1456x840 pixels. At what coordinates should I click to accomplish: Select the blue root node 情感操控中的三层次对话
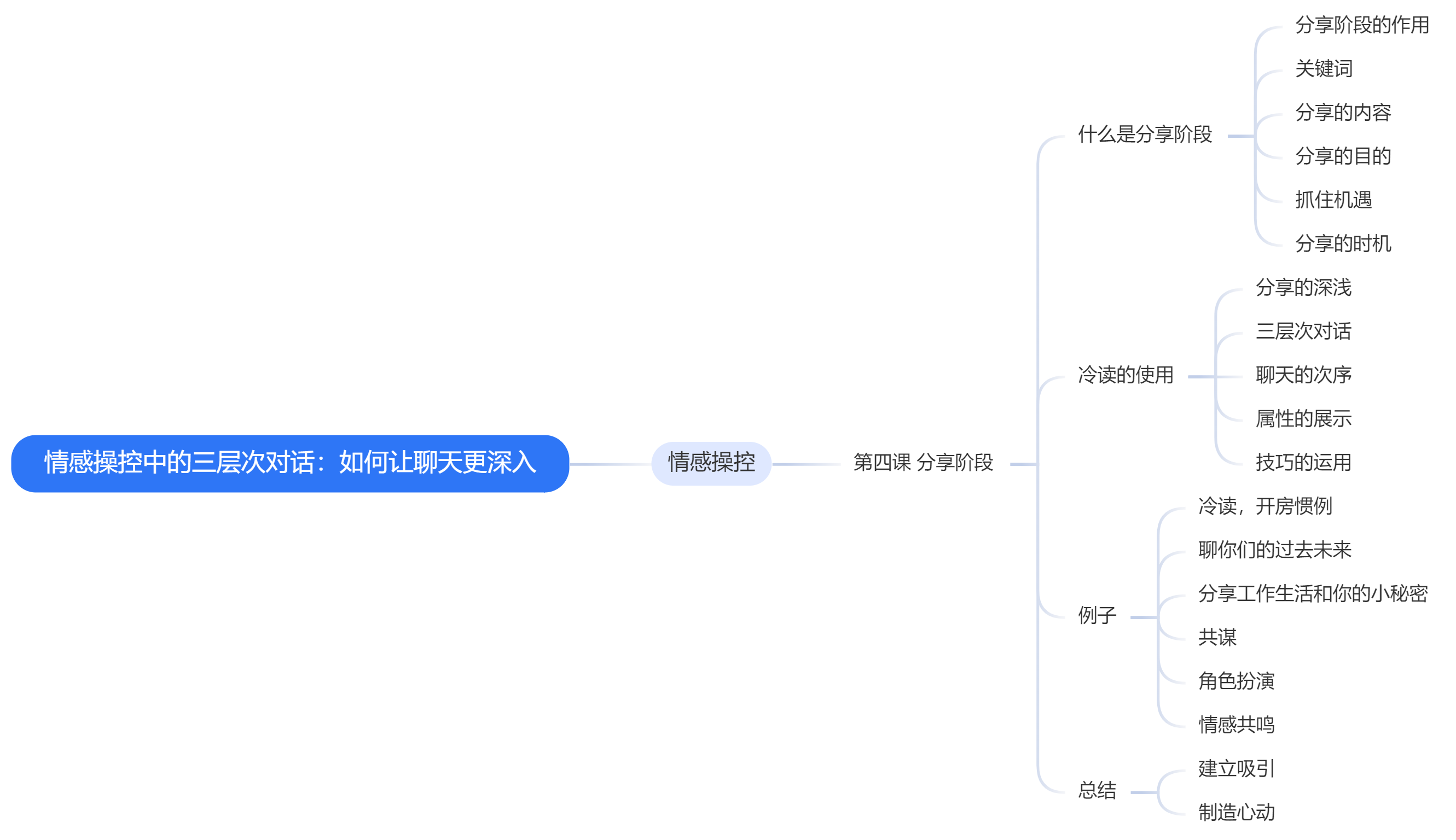click(x=291, y=463)
